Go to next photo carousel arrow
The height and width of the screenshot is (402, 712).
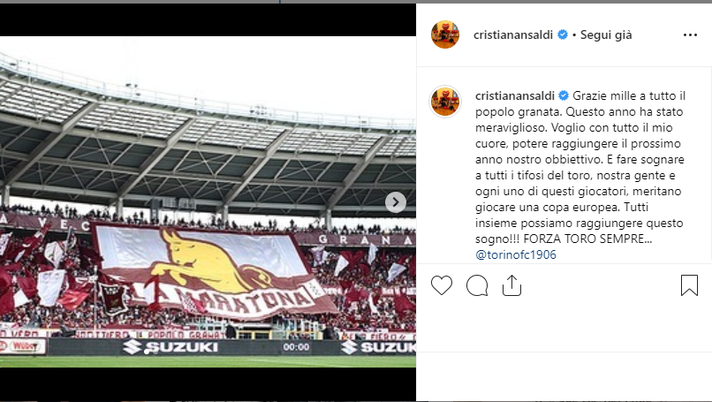point(396,202)
